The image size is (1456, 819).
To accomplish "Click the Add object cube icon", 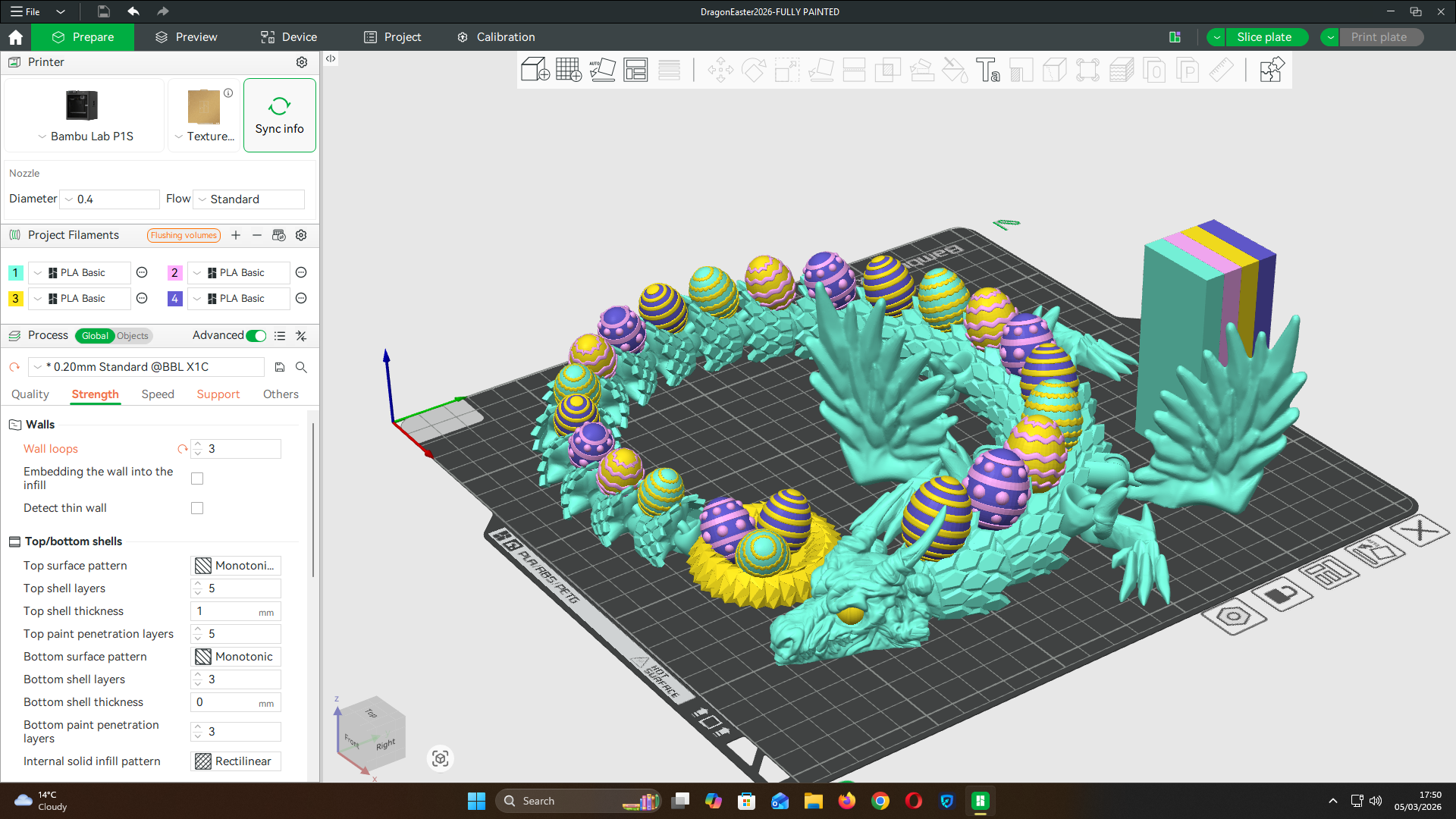I will (x=535, y=70).
